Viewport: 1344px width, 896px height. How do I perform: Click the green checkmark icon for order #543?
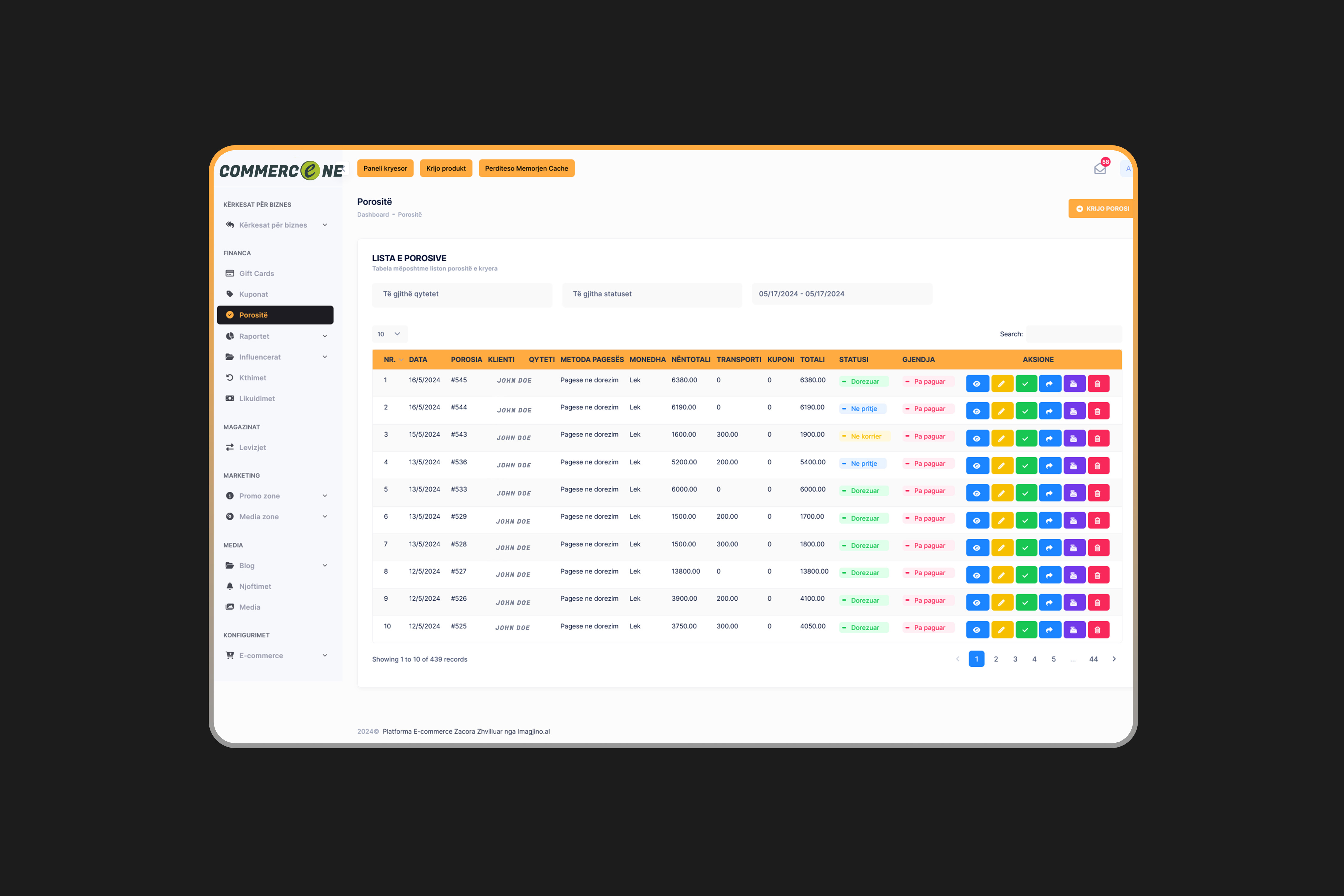[1026, 438]
